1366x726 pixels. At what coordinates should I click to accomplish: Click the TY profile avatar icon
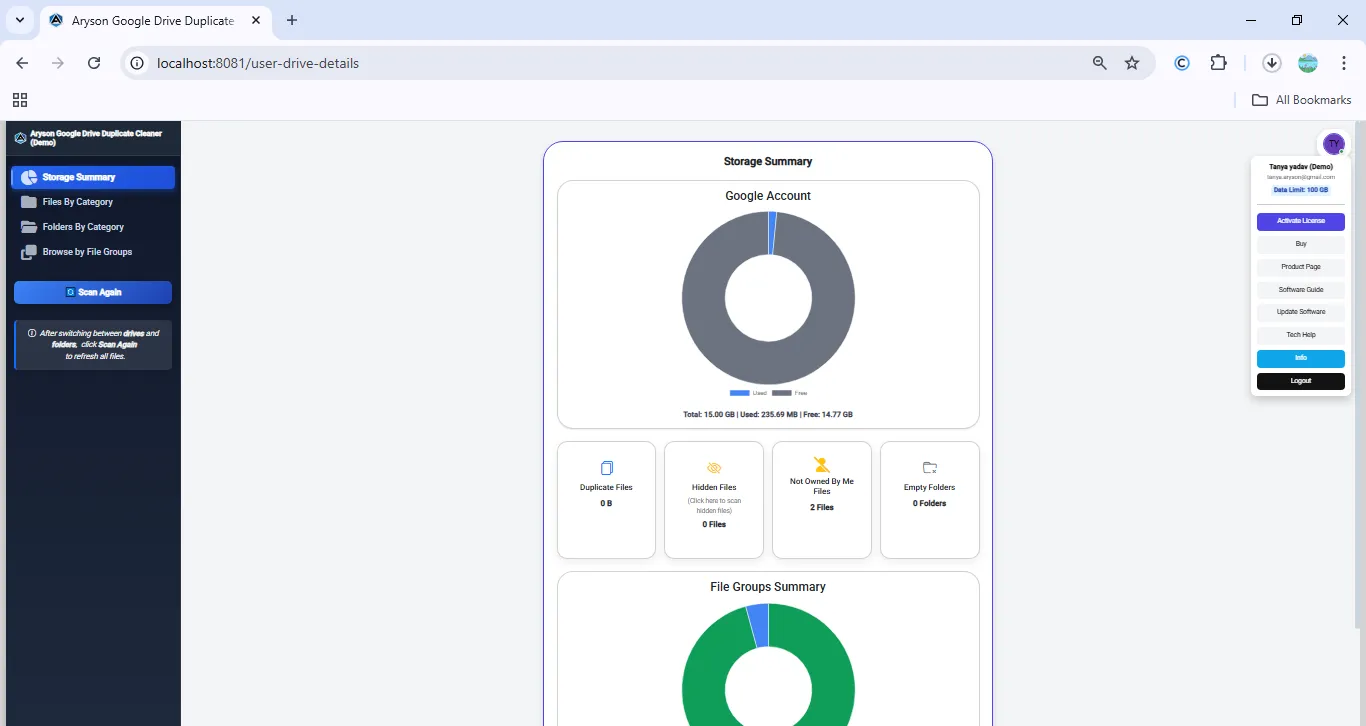tap(1333, 144)
